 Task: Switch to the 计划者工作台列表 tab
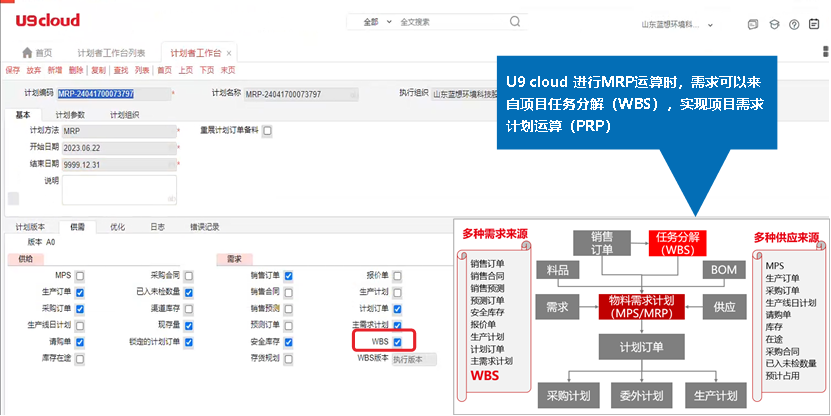111,54
